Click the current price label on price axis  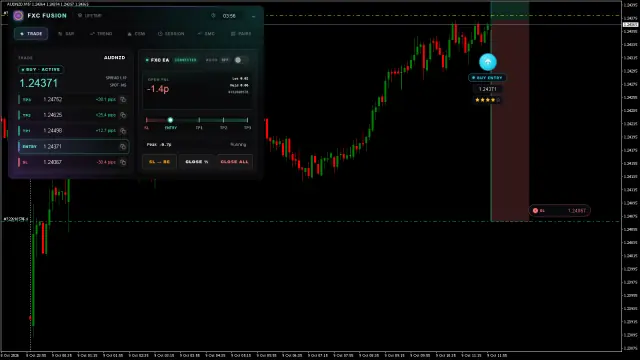(631, 25)
